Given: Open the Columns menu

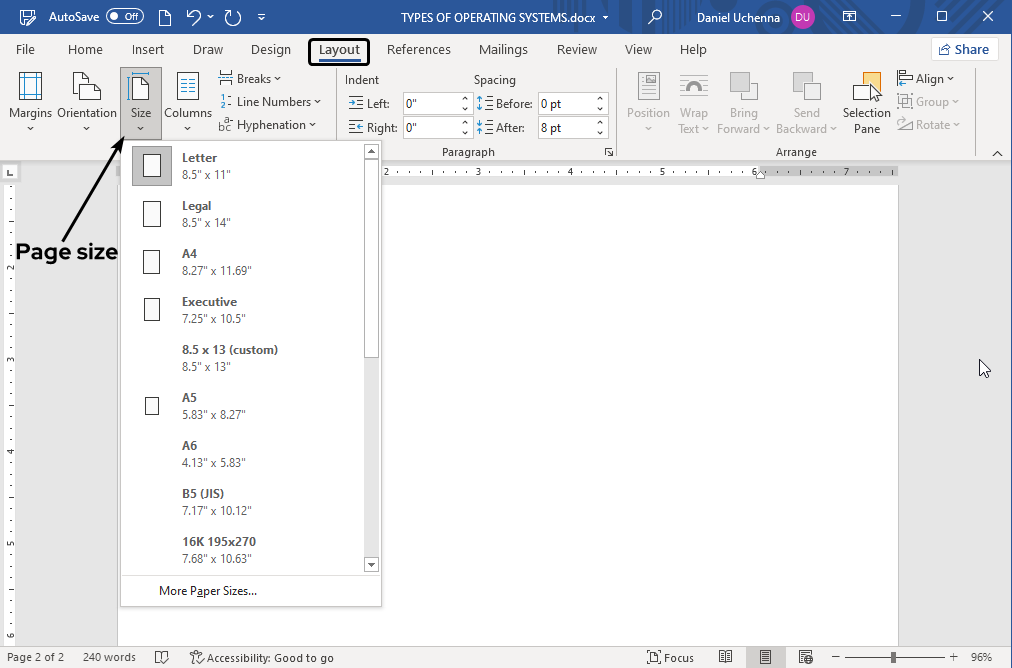Looking at the screenshot, I should 187,102.
